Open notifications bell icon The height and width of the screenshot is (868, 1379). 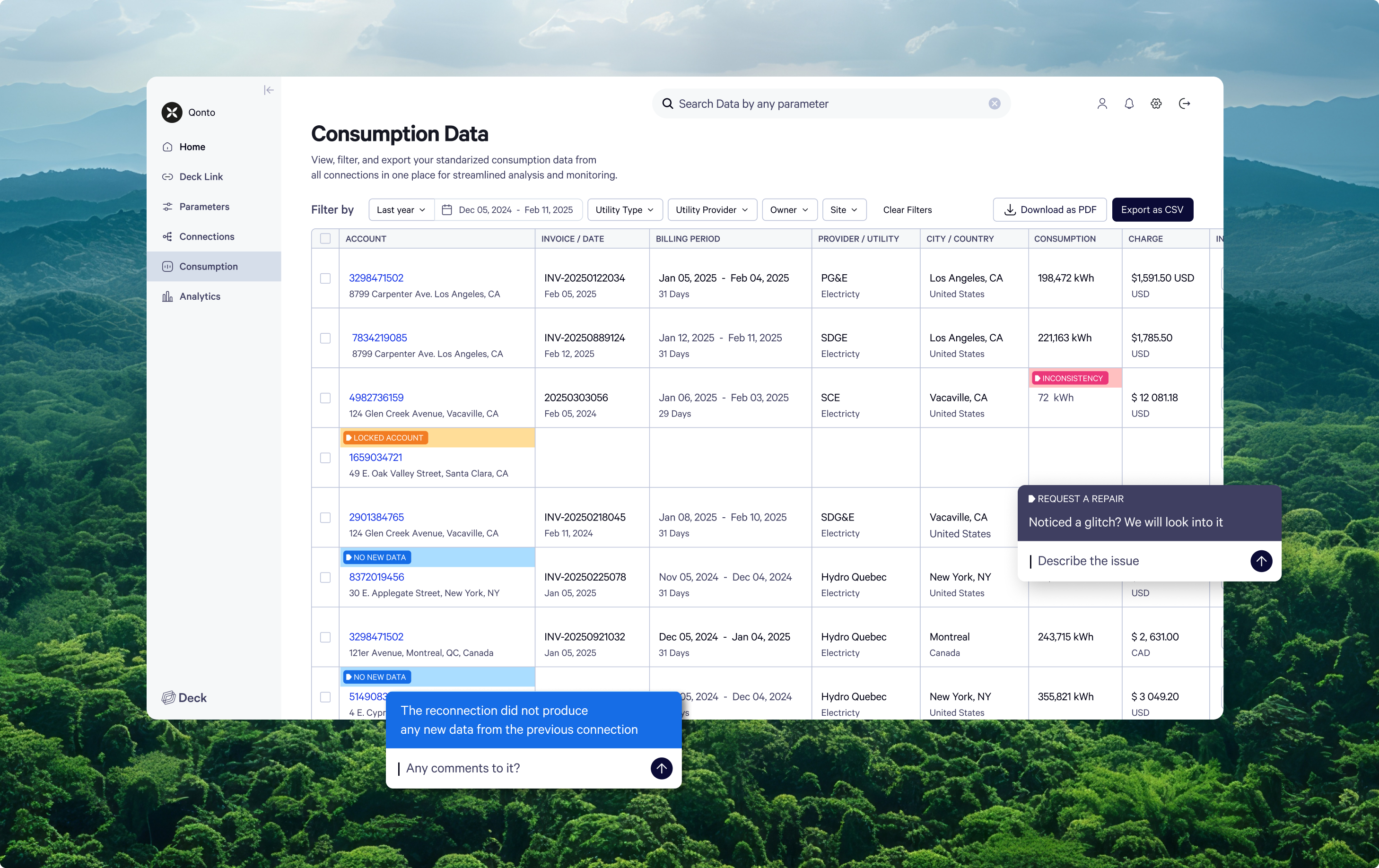pos(1129,104)
